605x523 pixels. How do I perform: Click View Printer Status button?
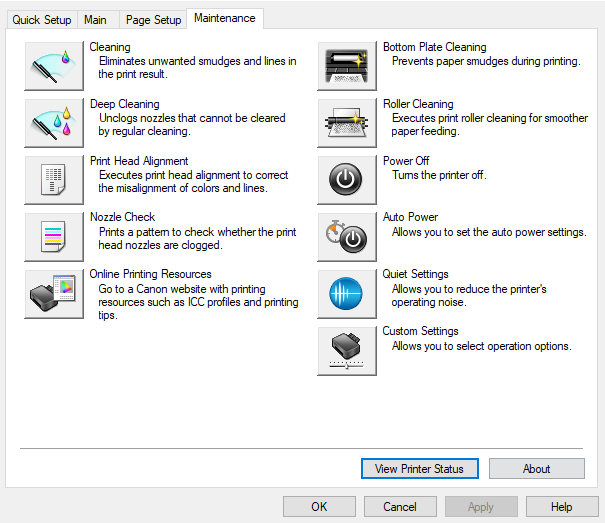[x=419, y=468]
